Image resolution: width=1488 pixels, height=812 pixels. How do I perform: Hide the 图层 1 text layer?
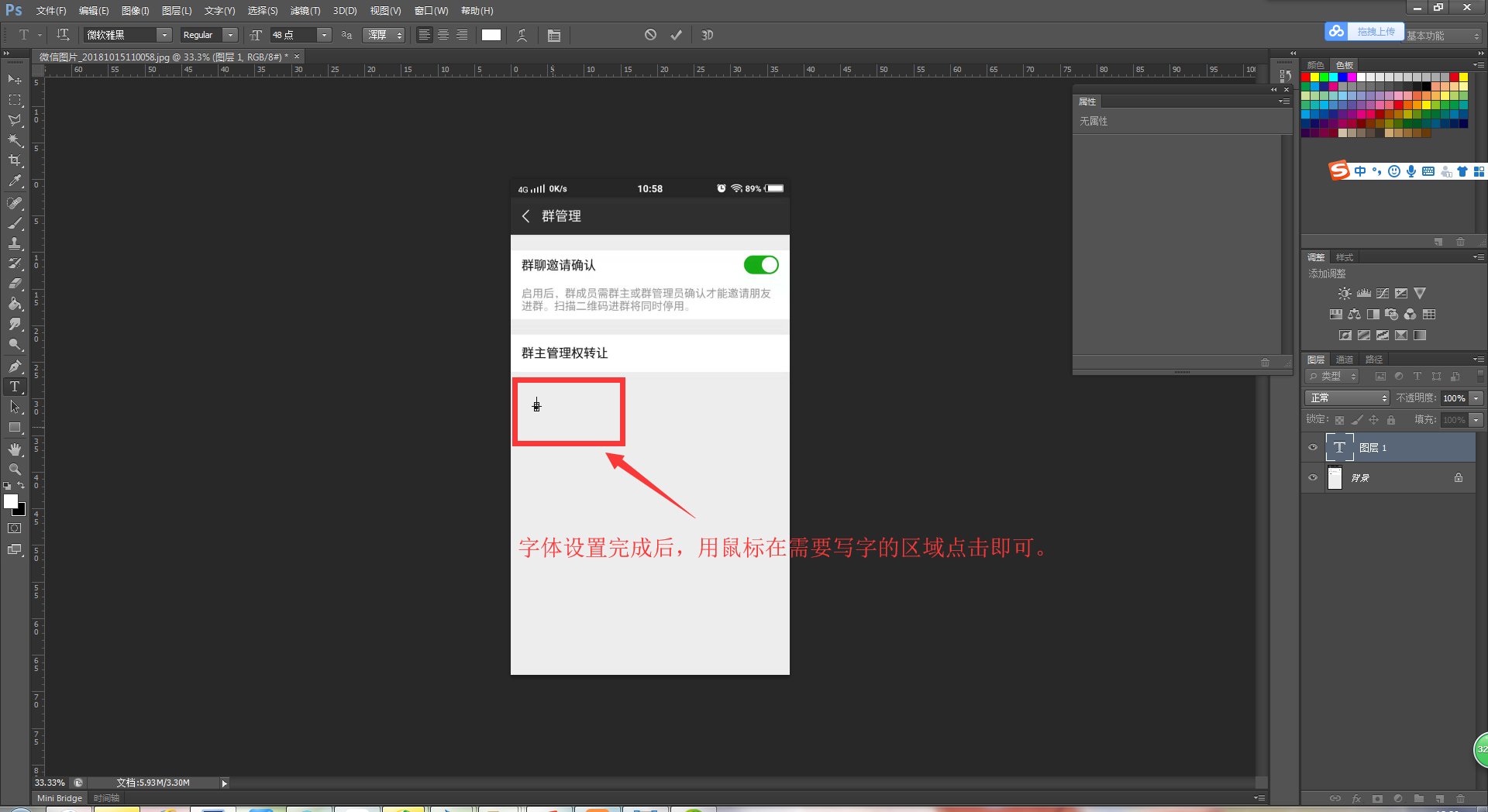(1312, 447)
